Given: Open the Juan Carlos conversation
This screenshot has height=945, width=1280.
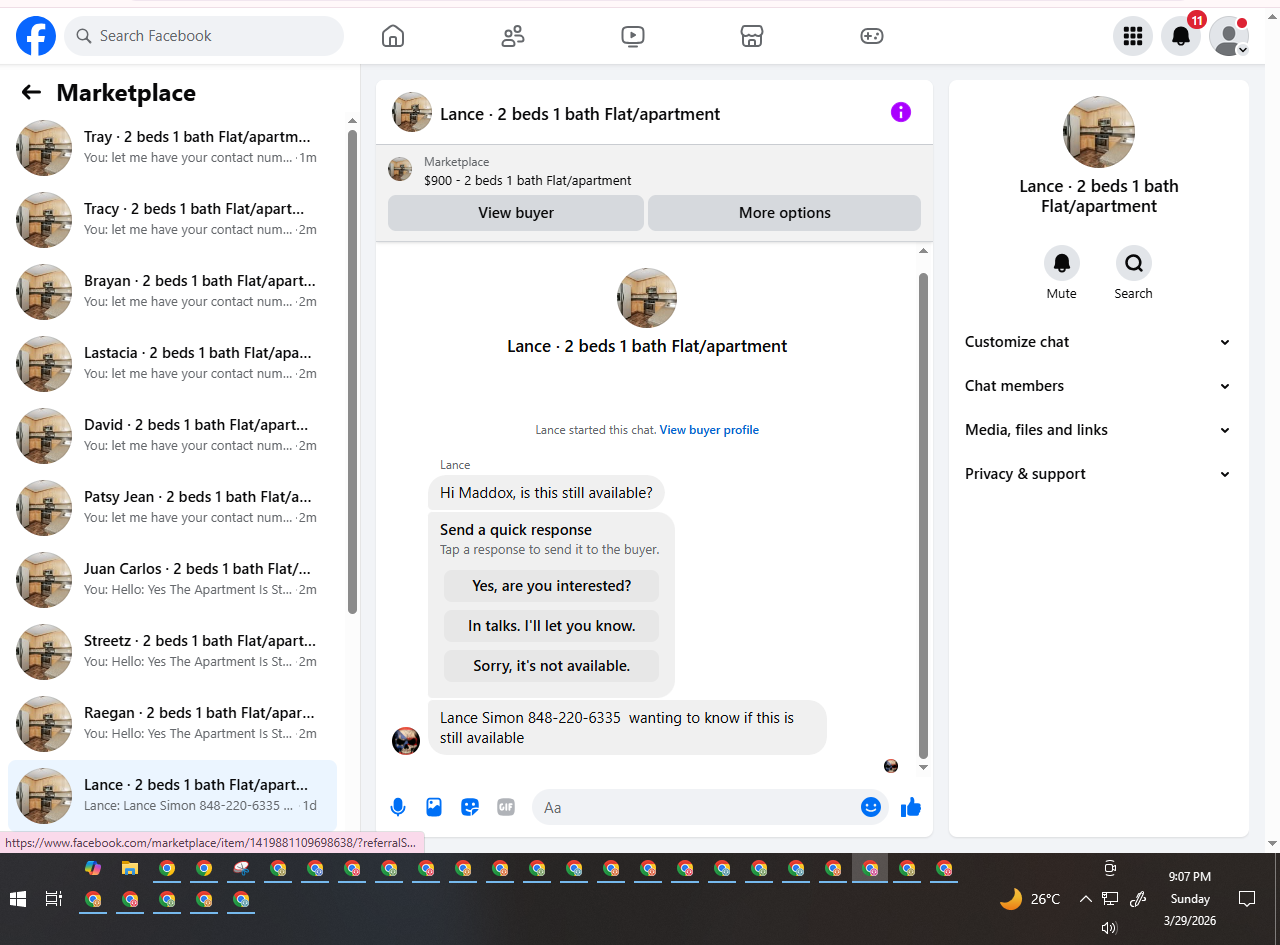Looking at the screenshot, I should (x=172, y=580).
